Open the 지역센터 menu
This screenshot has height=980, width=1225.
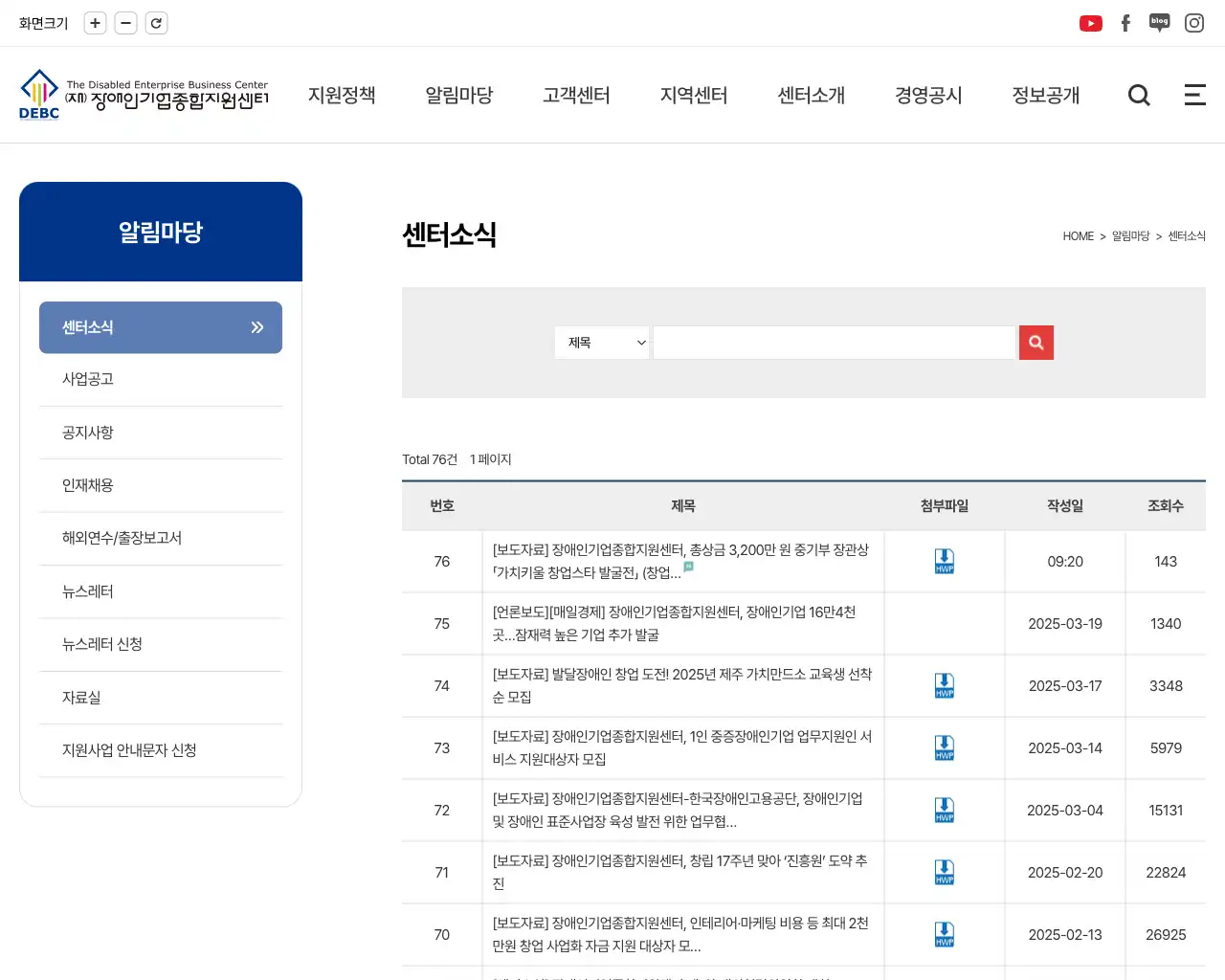tap(694, 95)
